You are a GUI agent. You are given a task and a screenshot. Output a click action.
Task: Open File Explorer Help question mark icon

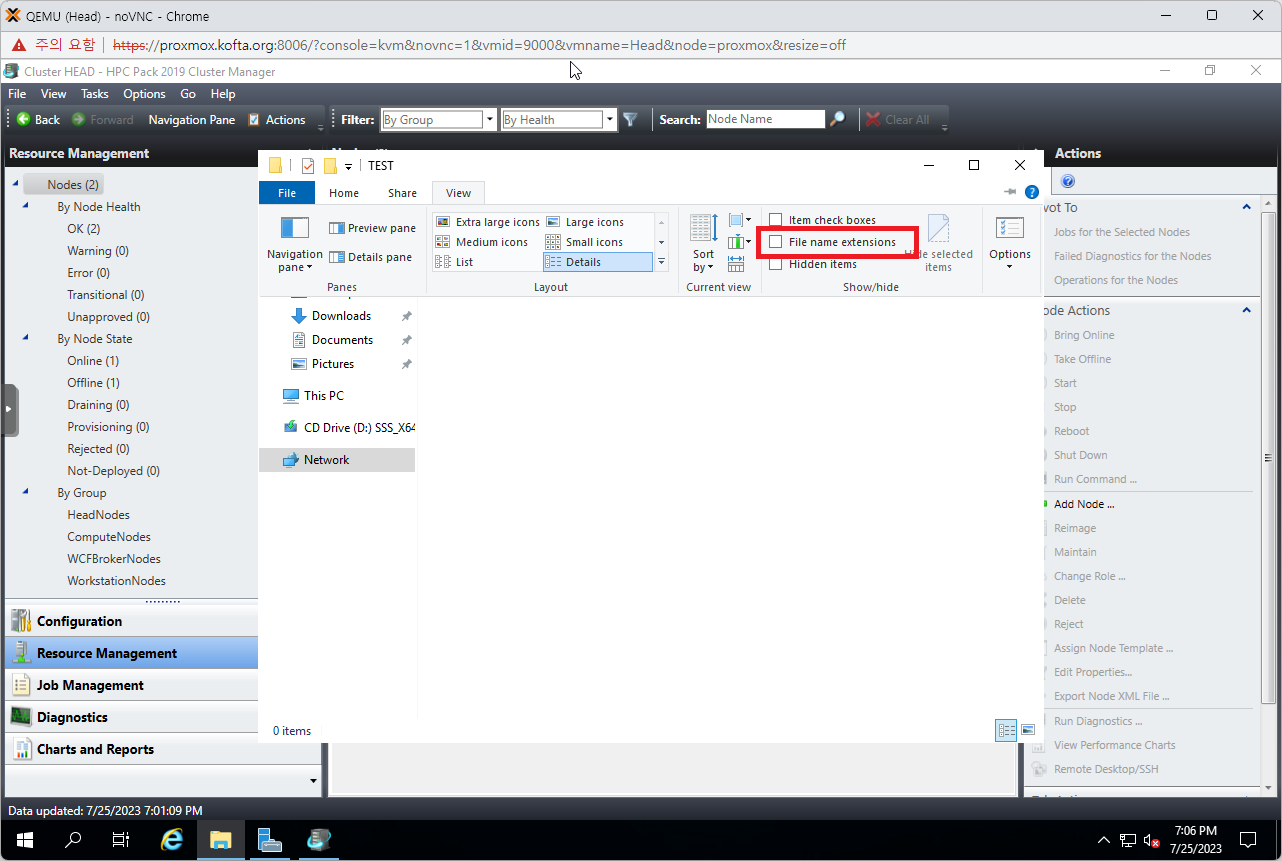coord(1032,192)
